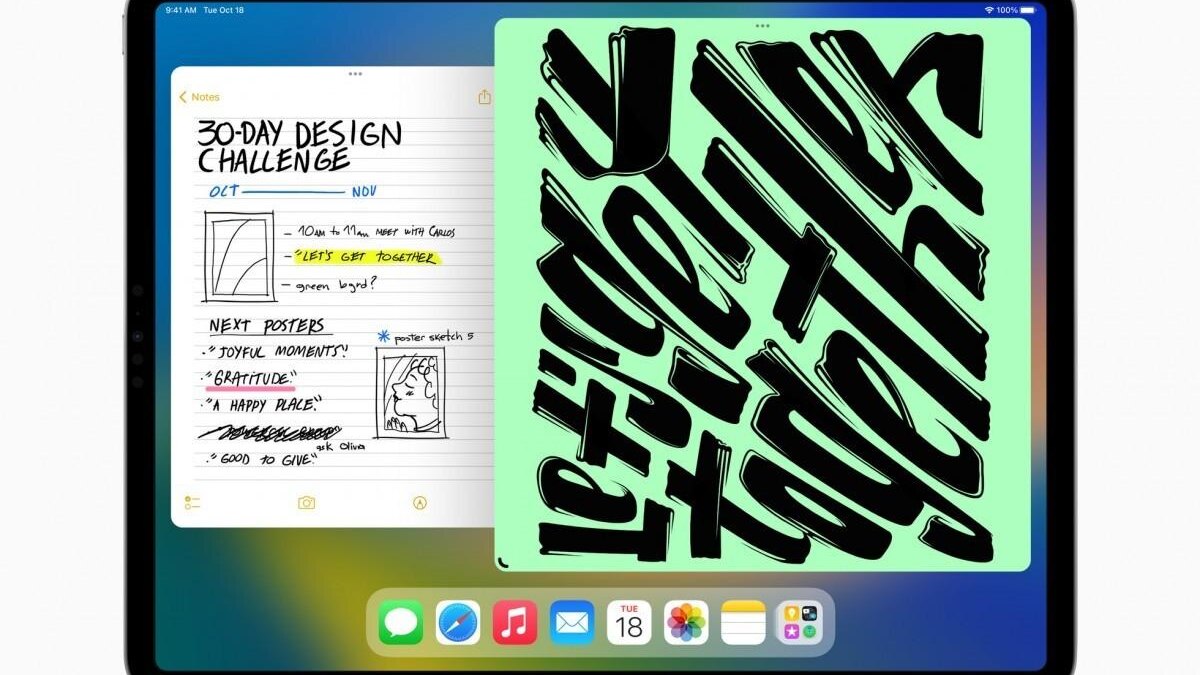The width and height of the screenshot is (1200, 675).
Task: Open the multitasking menu above the green poster window
Action: [x=763, y=25]
